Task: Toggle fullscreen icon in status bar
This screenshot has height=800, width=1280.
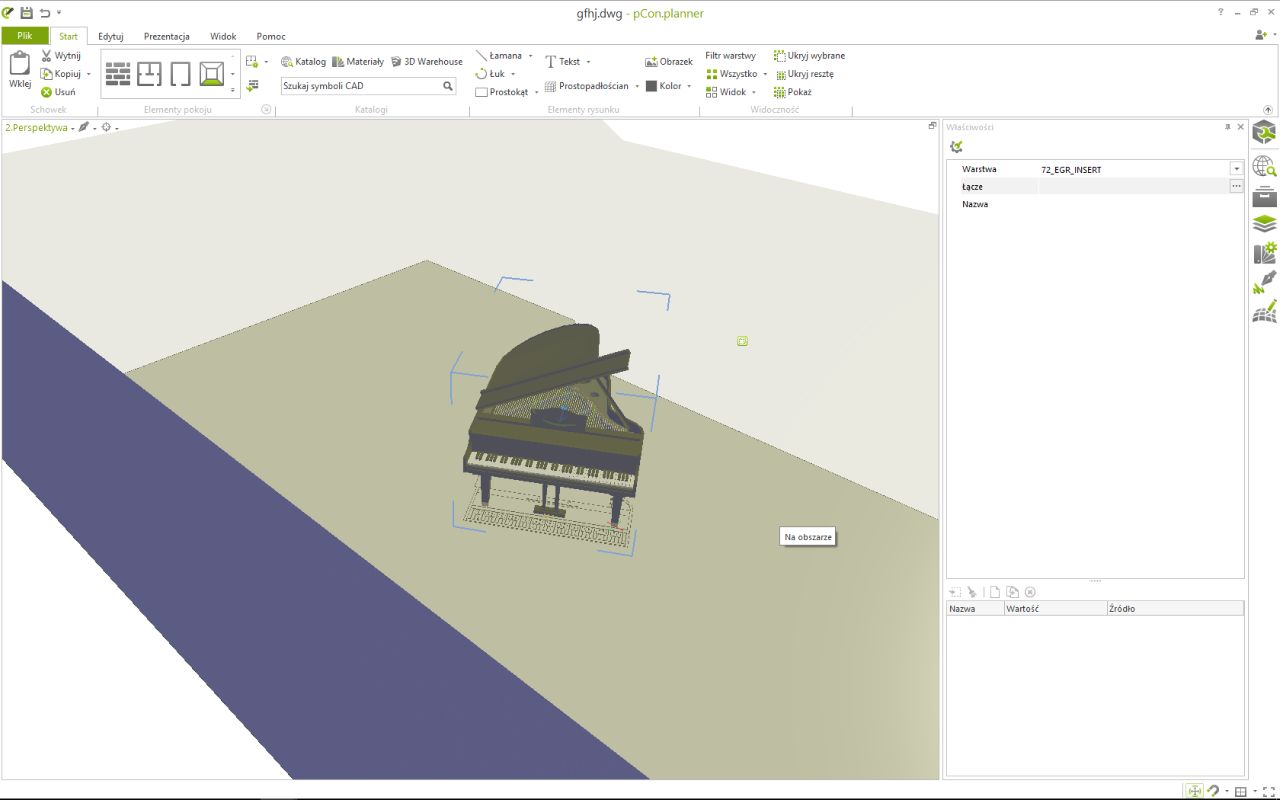Action: (x=1269, y=791)
